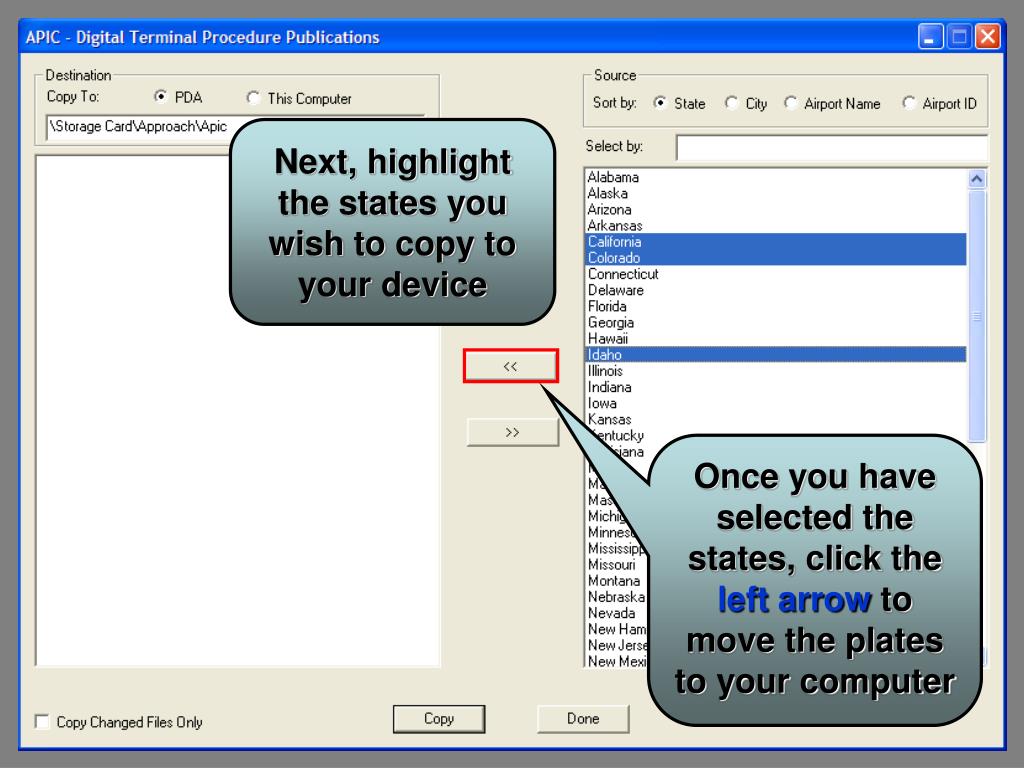Image resolution: width=1024 pixels, height=768 pixels.
Task: Sort source list by State
Action: (660, 103)
